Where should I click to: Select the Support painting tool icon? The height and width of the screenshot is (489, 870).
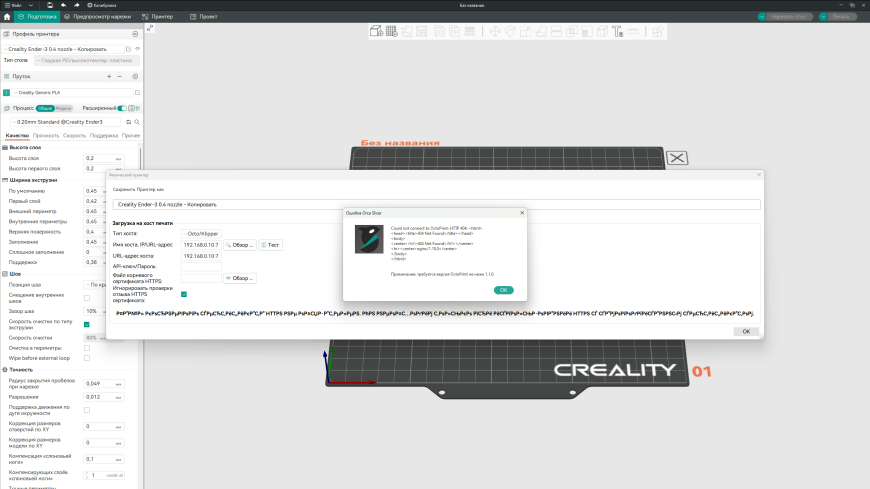(587, 32)
